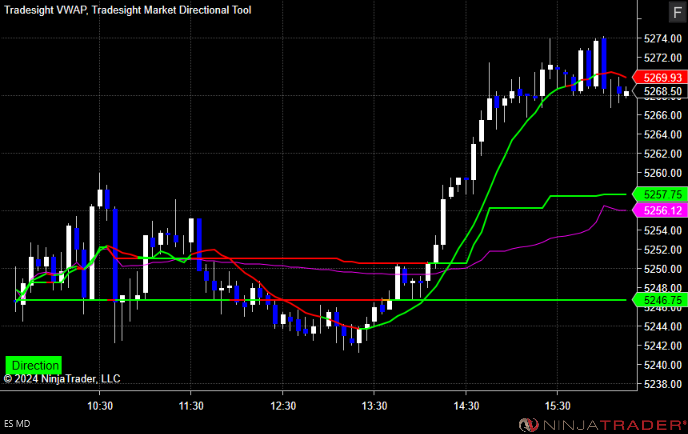Click the magenta 5256.12 price marker

click(660, 210)
